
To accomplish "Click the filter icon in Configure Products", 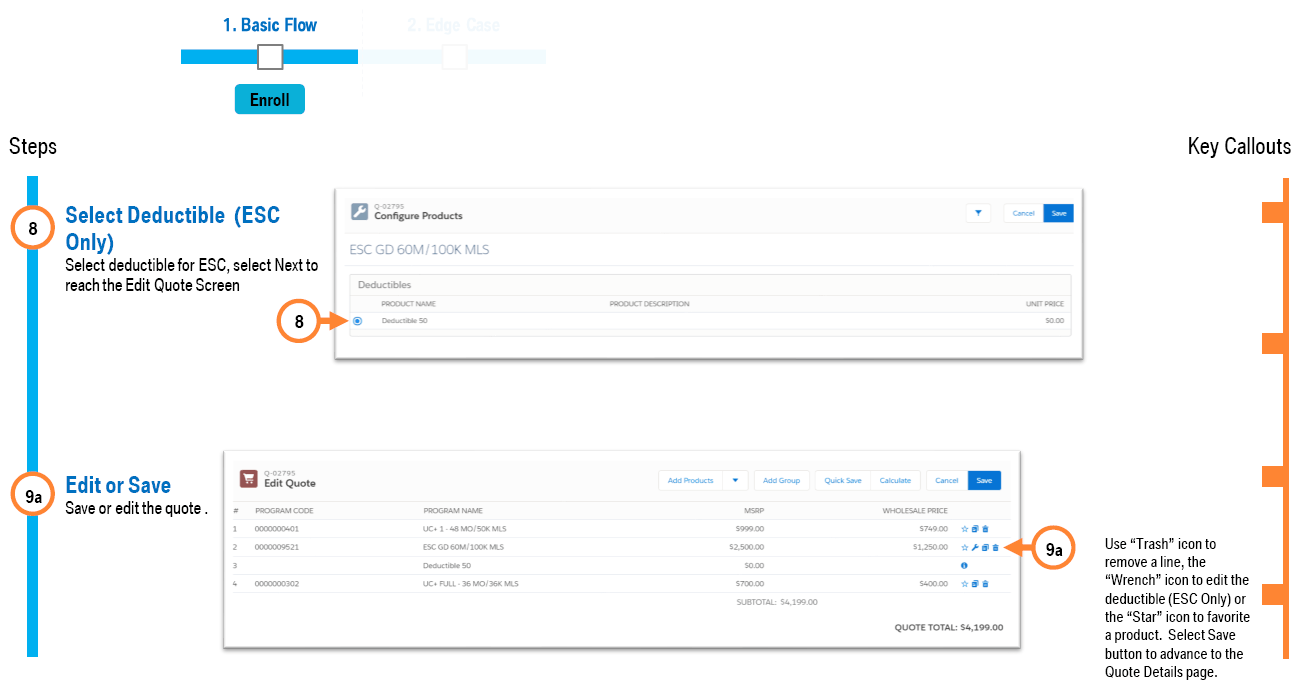I will click(x=978, y=213).
